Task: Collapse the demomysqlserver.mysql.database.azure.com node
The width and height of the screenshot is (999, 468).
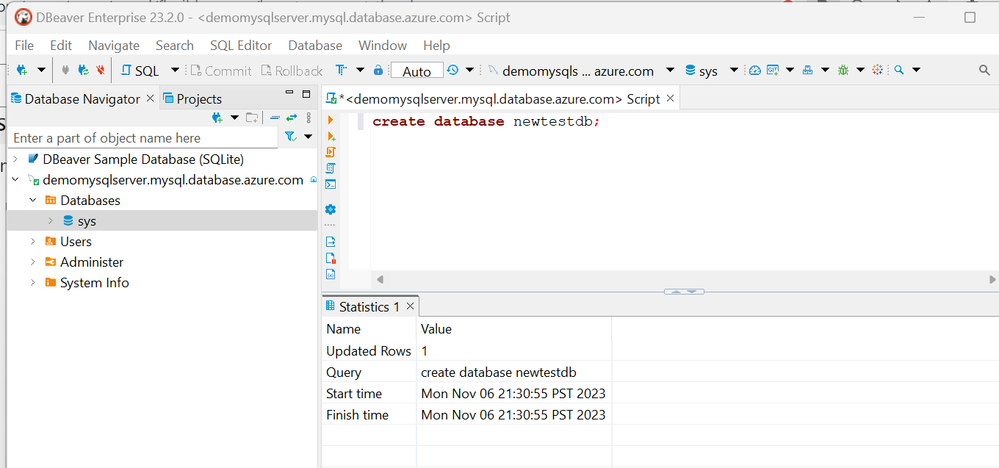Action: click(15, 180)
